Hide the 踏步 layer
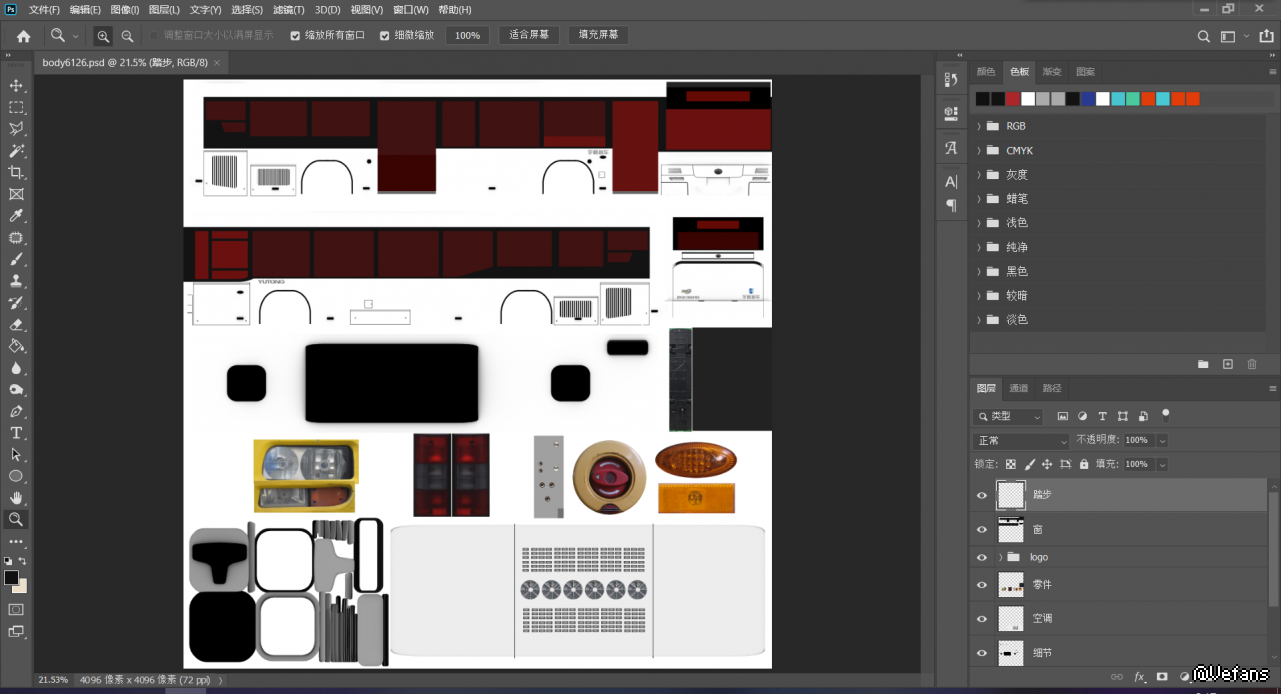The width and height of the screenshot is (1281, 694). (x=982, y=495)
